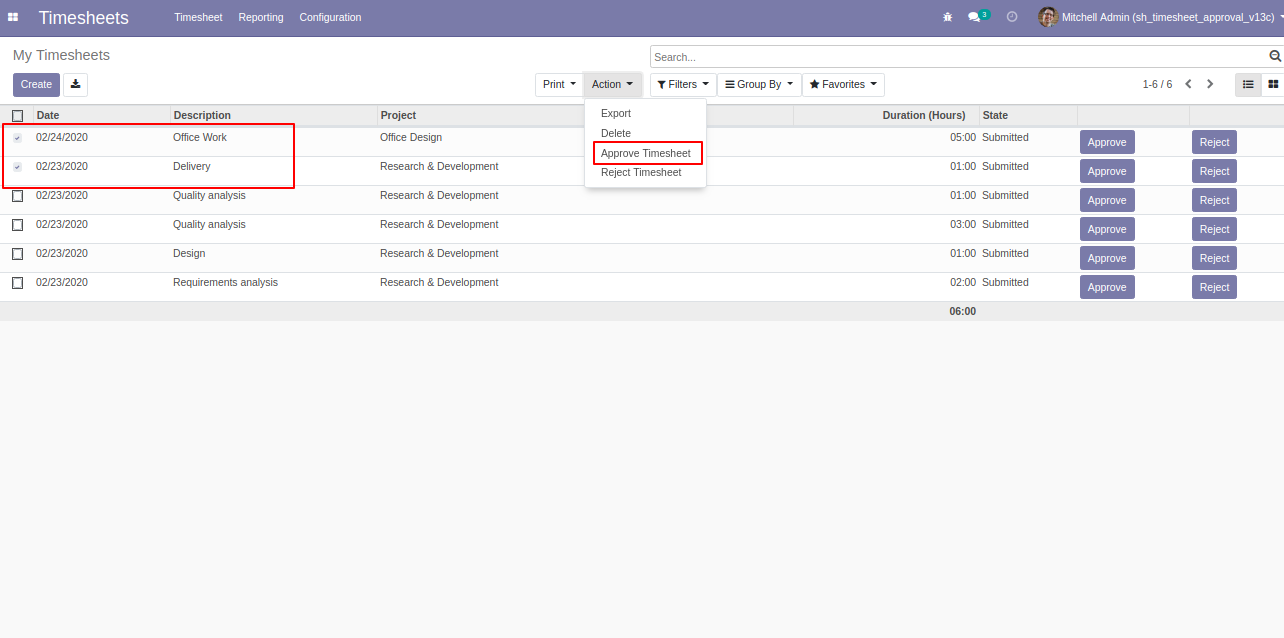This screenshot has width=1284, height=638.
Task: Switch to list view
Action: pos(1248,85)
